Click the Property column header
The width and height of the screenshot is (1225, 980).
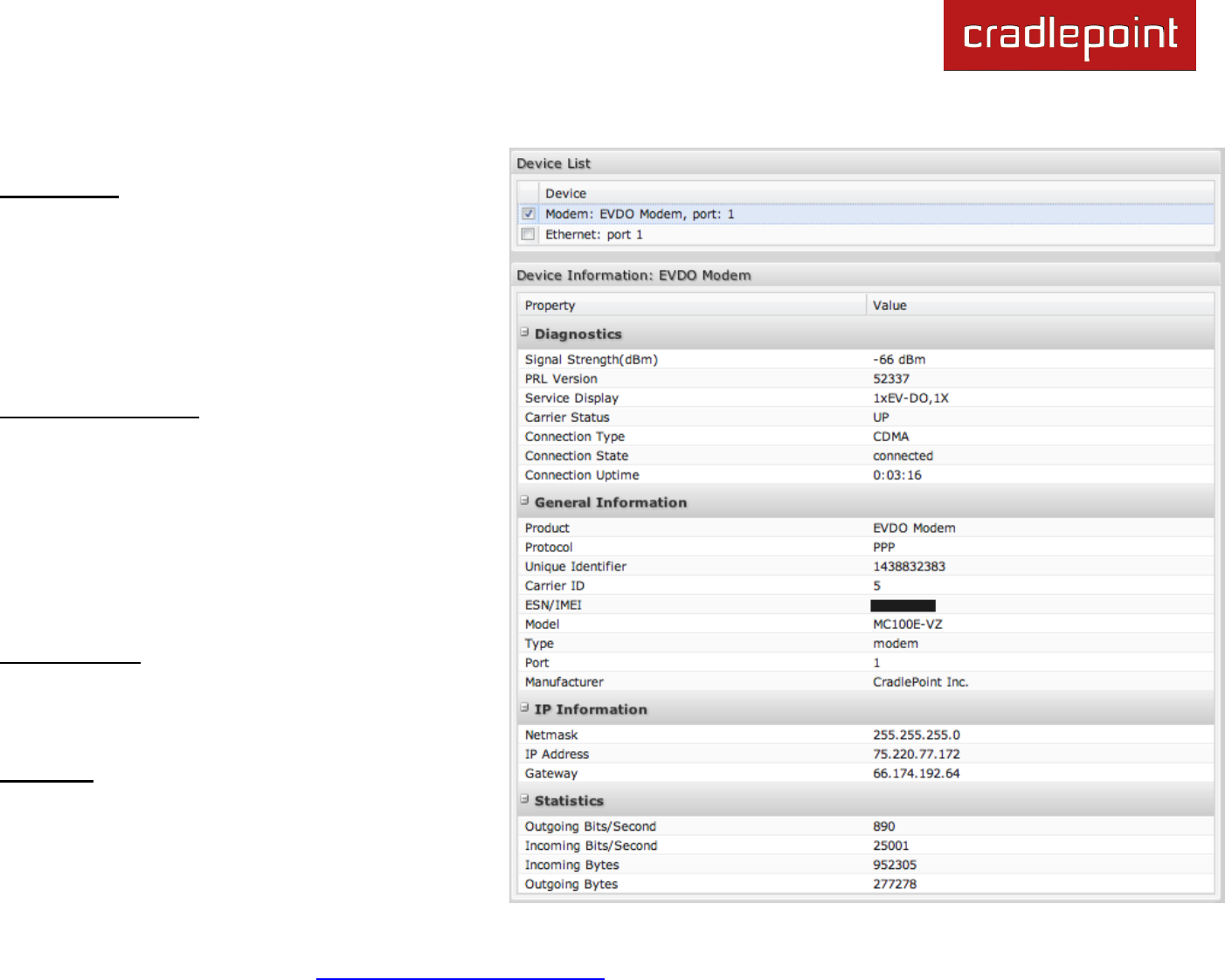[x=692, y=305]
